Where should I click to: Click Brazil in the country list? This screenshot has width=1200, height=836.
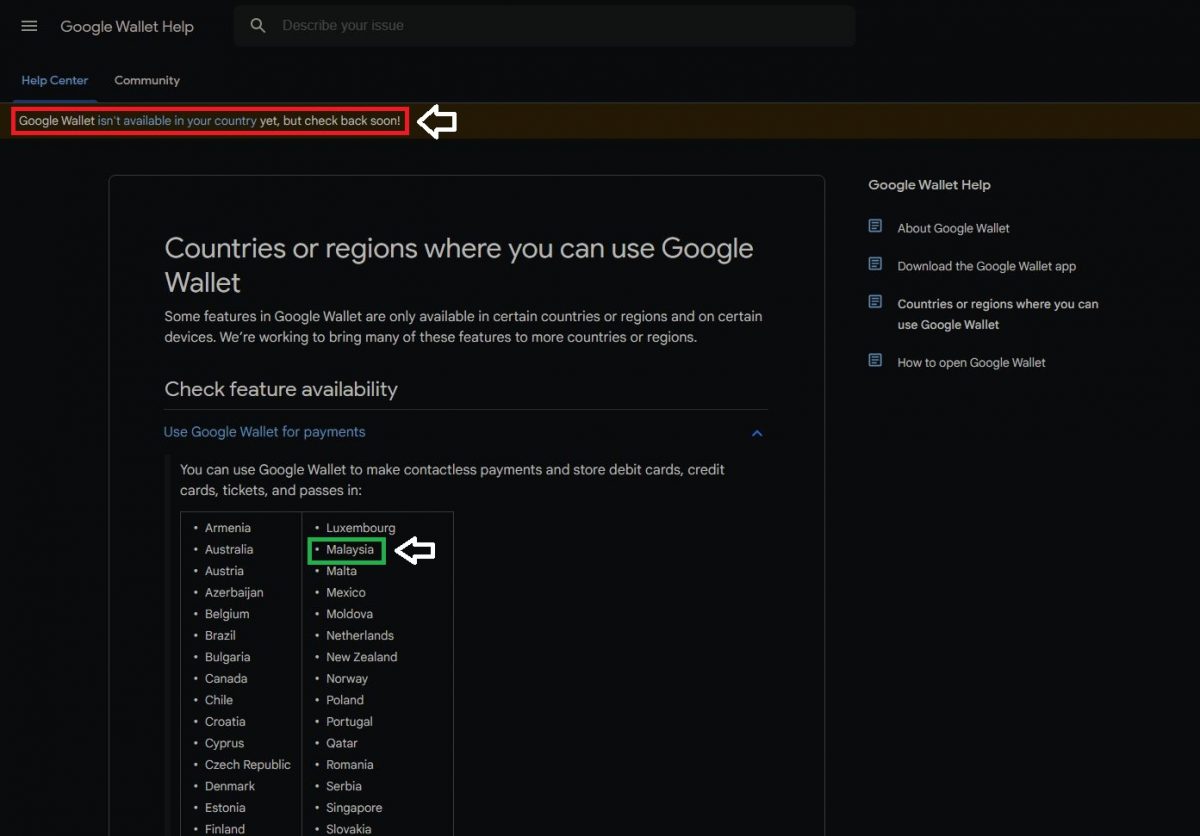point(220,635)
